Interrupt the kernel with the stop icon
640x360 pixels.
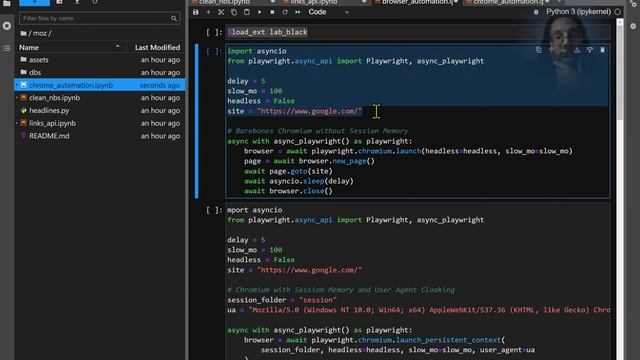tap(272, 12)
